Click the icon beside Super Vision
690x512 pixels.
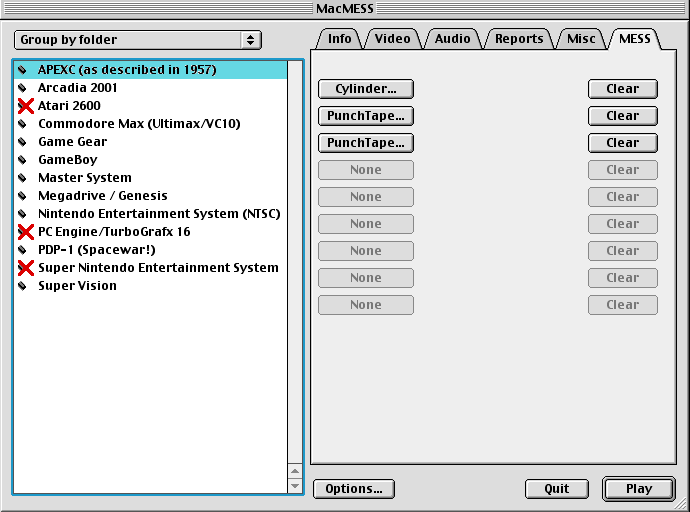22,286
